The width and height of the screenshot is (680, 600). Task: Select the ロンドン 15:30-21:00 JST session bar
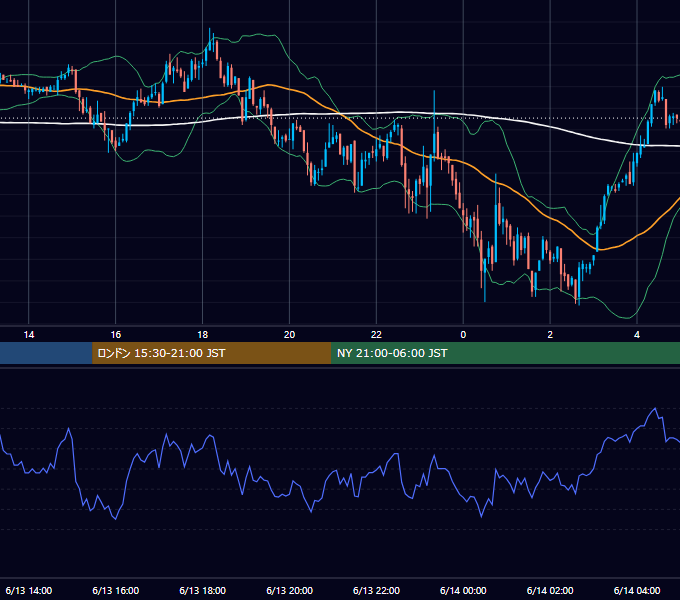pyautogui.click(x=212, y=353)
